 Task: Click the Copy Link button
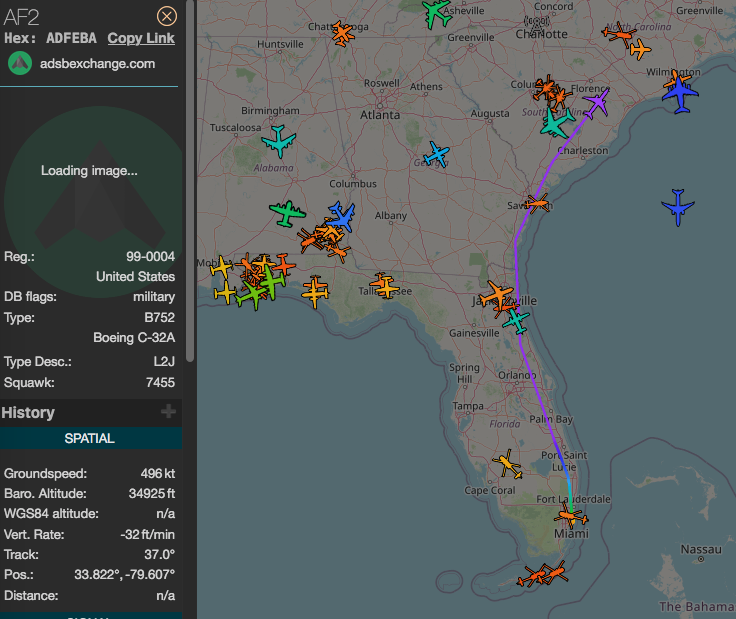(x=141, y=38)
